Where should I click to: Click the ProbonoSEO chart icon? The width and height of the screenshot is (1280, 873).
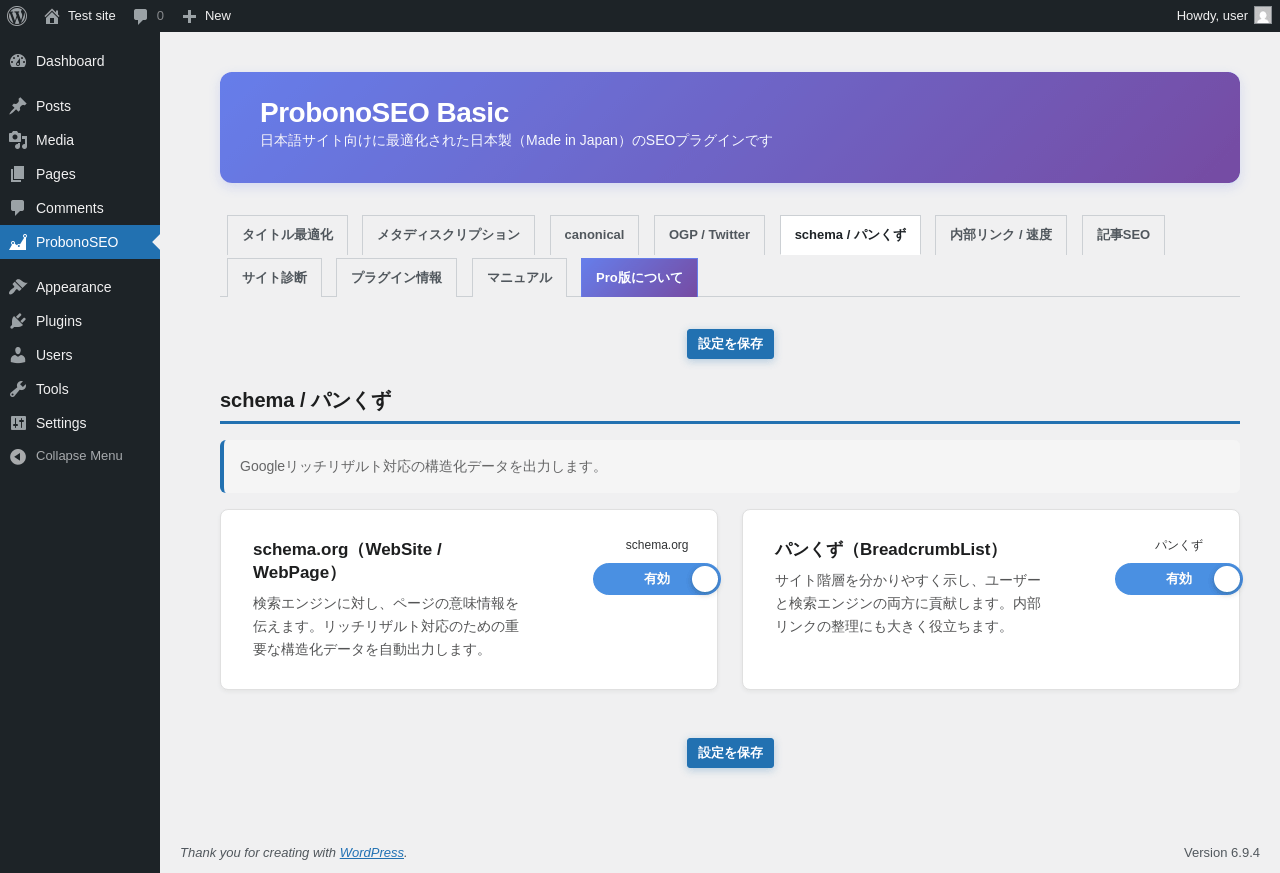18,242
